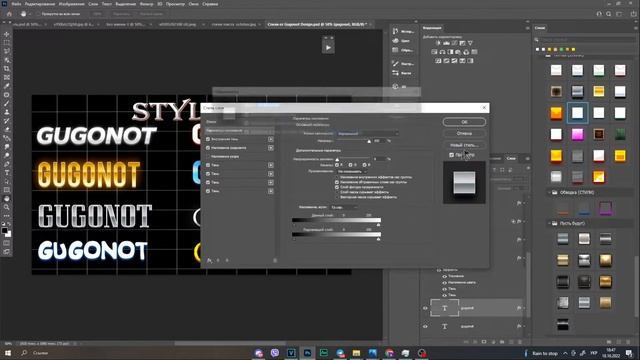Screen dimensions: 640x360
Task: Open the Image menu
Action: 71,4
